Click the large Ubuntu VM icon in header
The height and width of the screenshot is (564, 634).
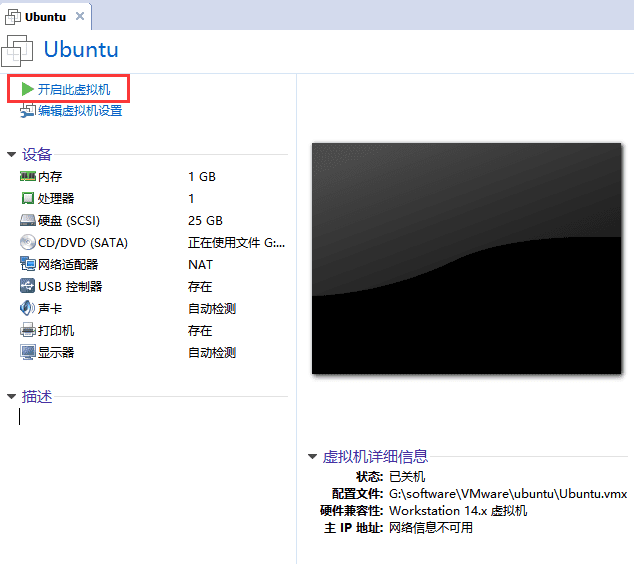(17, 51)
